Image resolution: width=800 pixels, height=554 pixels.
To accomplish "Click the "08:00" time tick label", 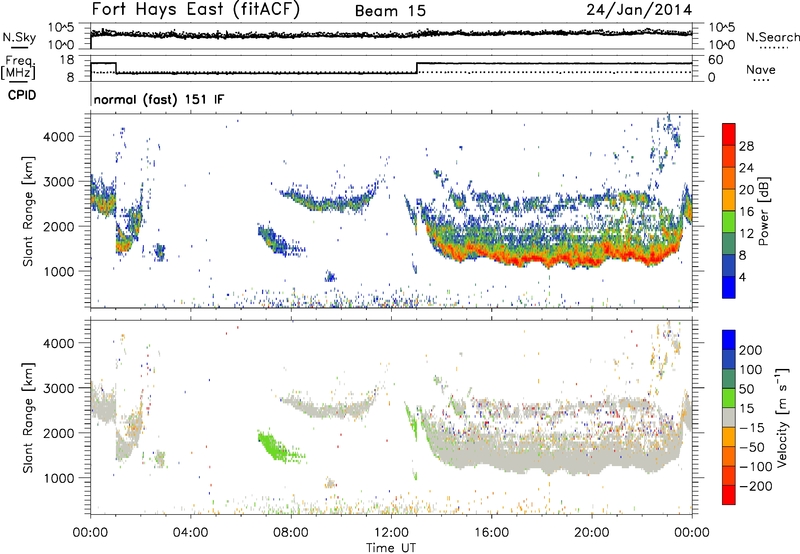I will click(291, 533).
